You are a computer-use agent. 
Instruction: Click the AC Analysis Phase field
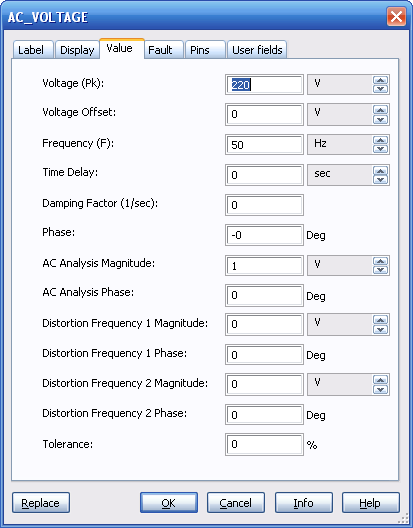click(x=264, y=295)
